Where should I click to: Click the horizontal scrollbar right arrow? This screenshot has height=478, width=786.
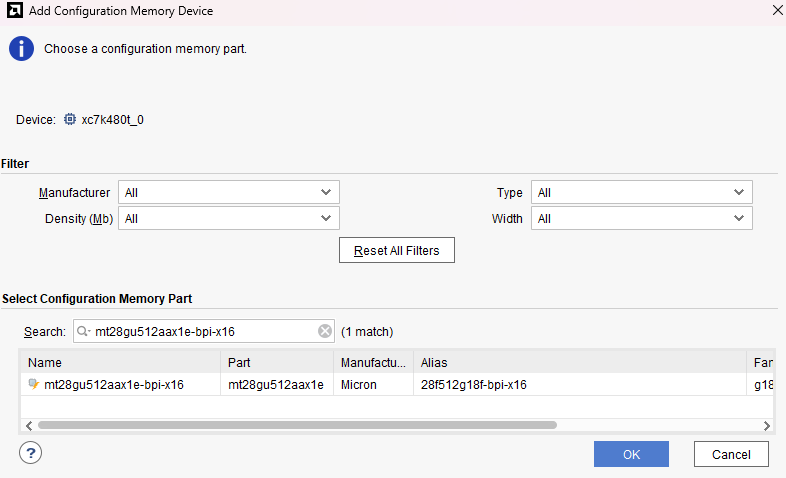pos(767,425)
